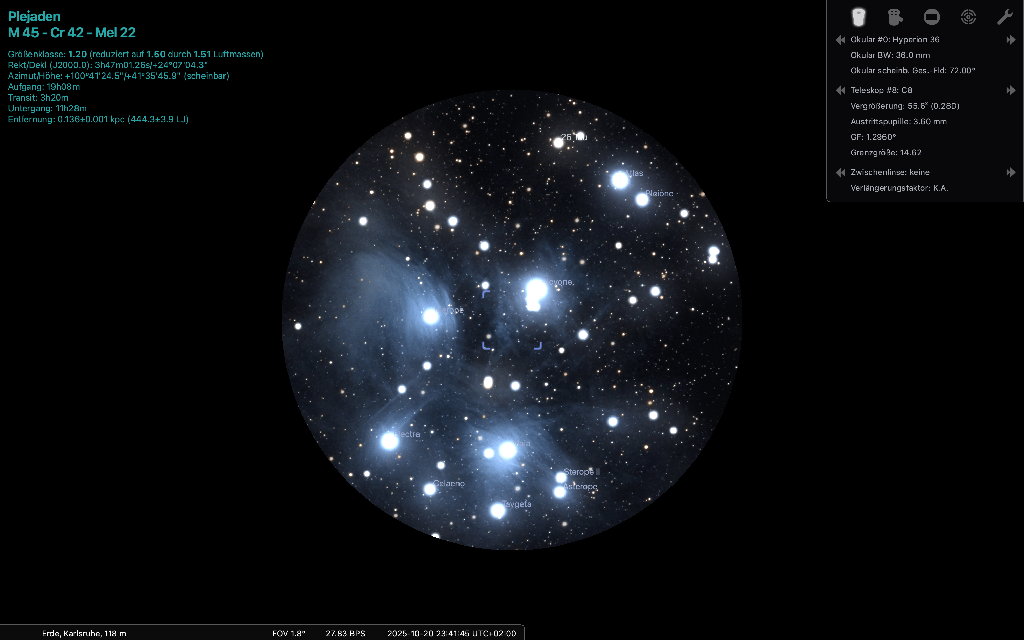Viewport: 1024px width, 640px height.
Task: Click the Vergrößerung 55.6x value
Action: 904,106
